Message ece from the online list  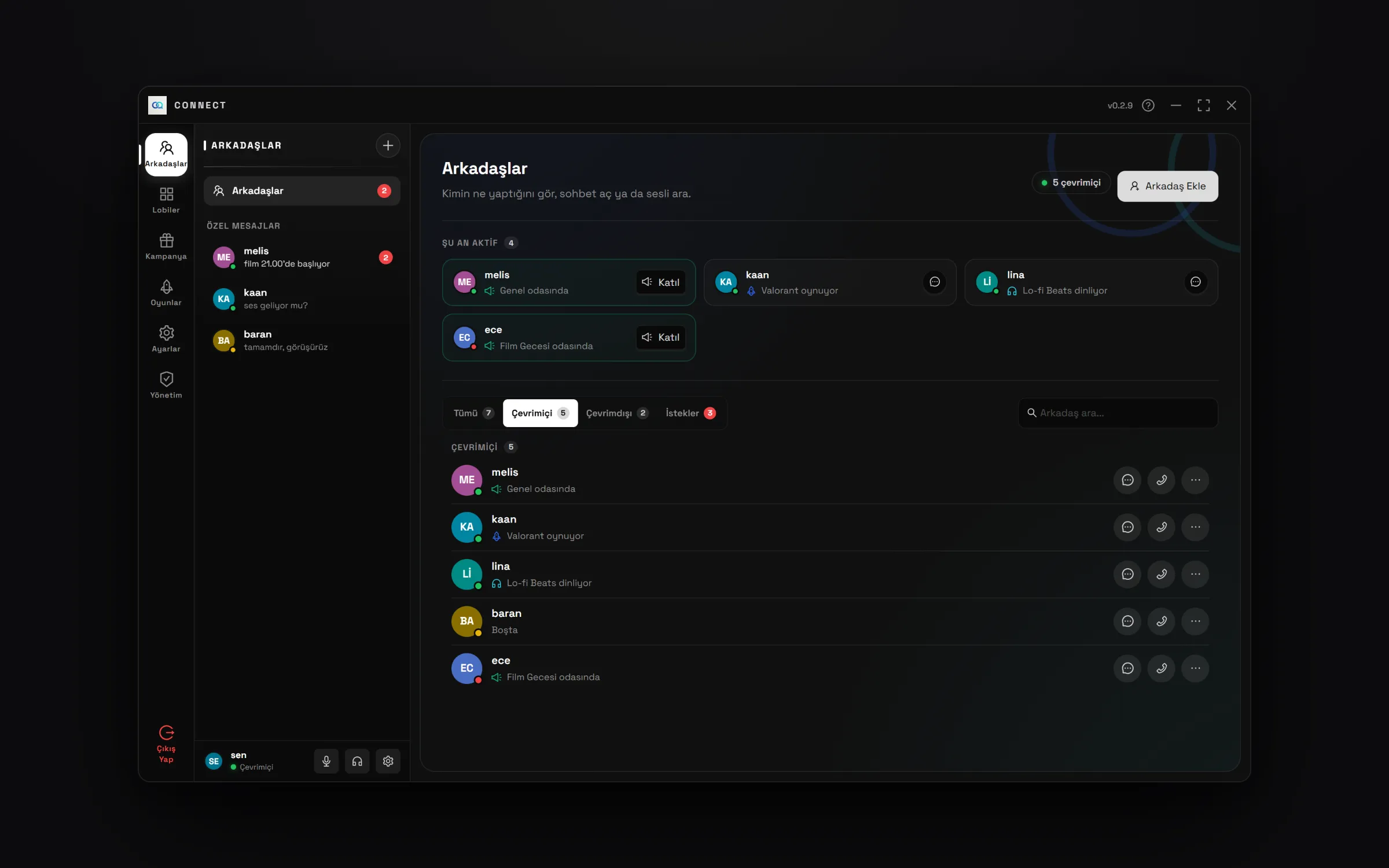click(1127, 668)
